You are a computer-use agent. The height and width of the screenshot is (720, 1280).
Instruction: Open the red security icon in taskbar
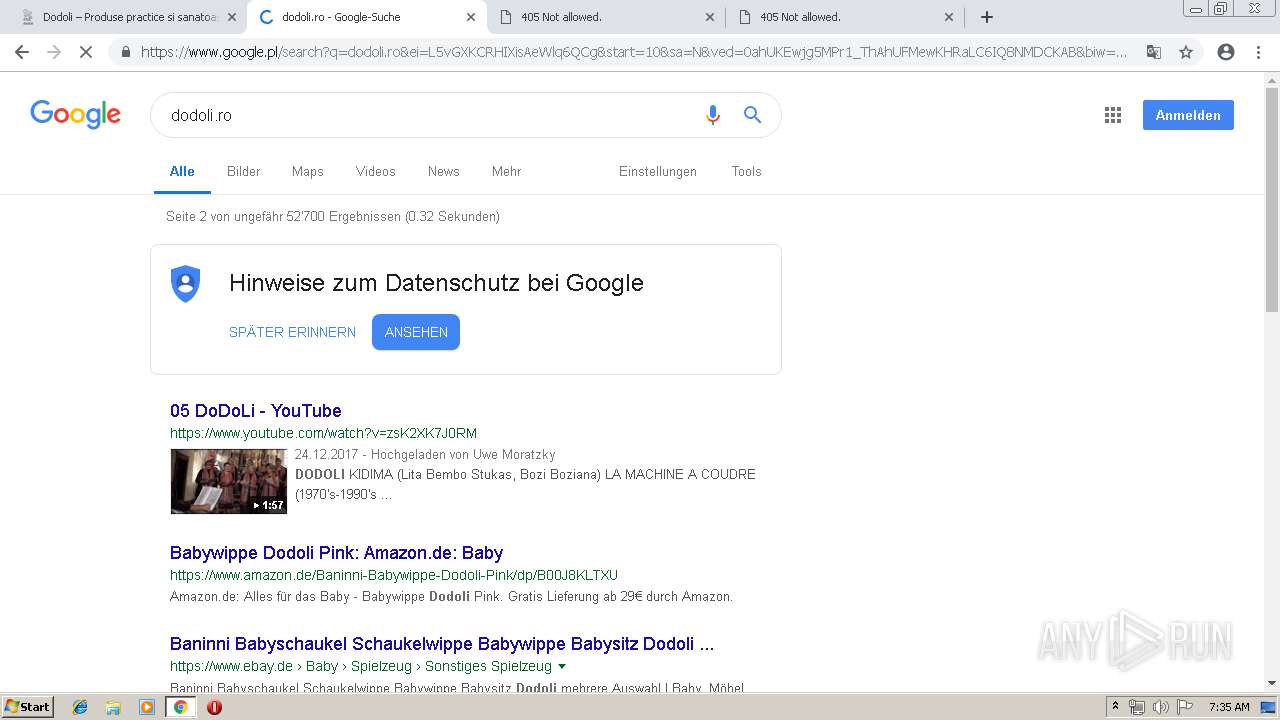coord(214,707)
